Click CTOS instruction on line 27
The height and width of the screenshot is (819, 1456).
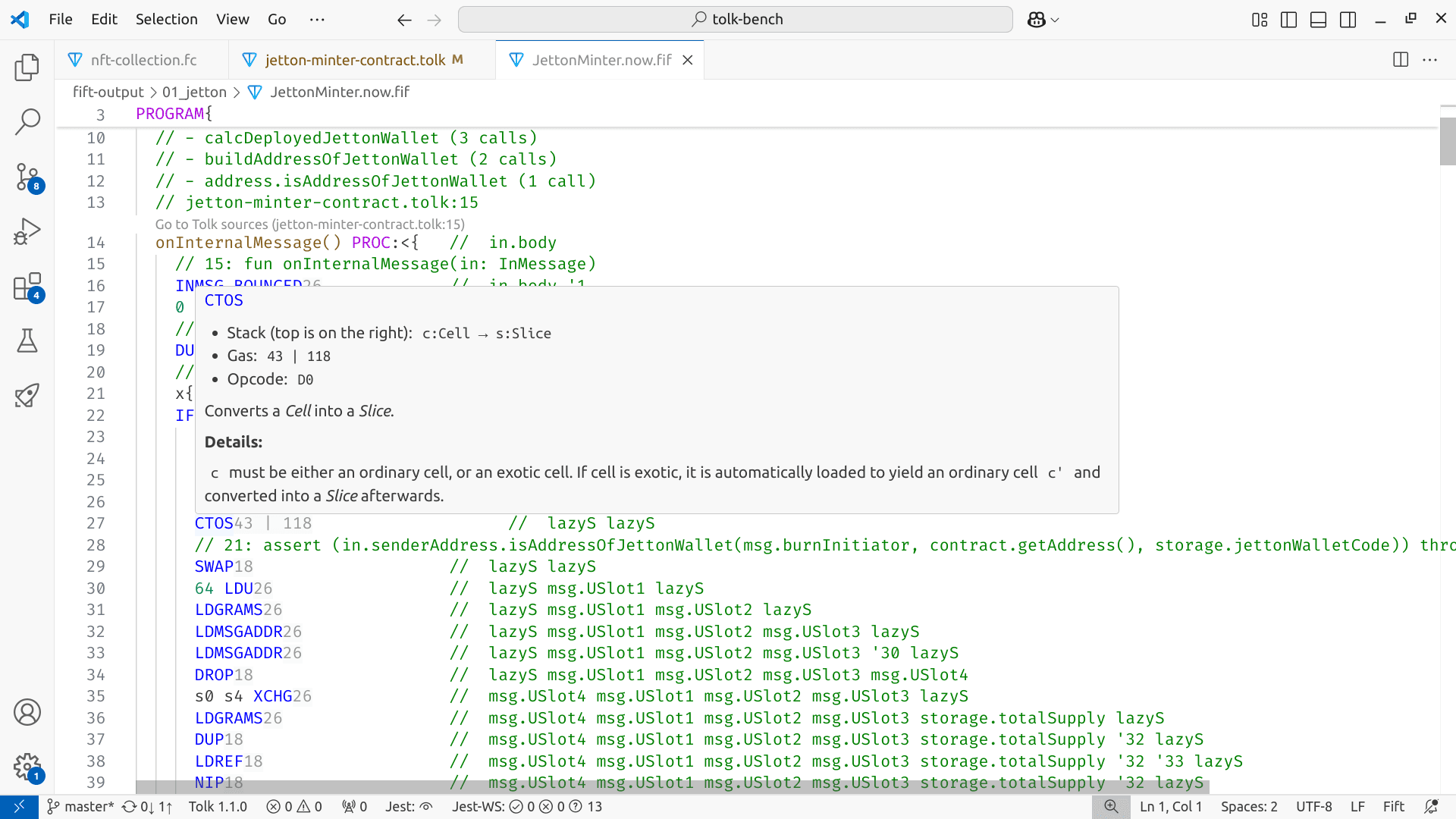pos(214,523)
